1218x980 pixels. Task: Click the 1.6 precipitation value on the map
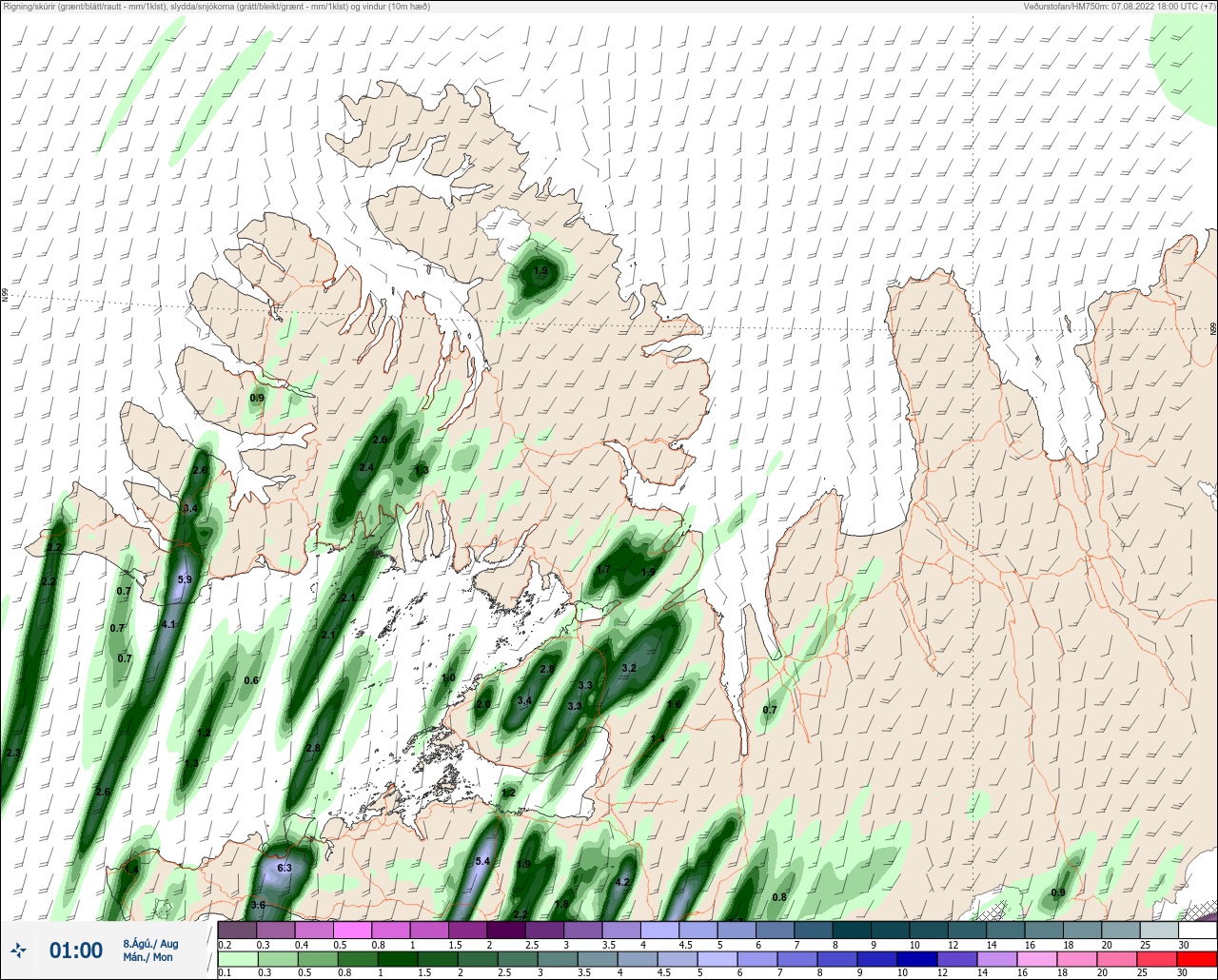point(674,704)
